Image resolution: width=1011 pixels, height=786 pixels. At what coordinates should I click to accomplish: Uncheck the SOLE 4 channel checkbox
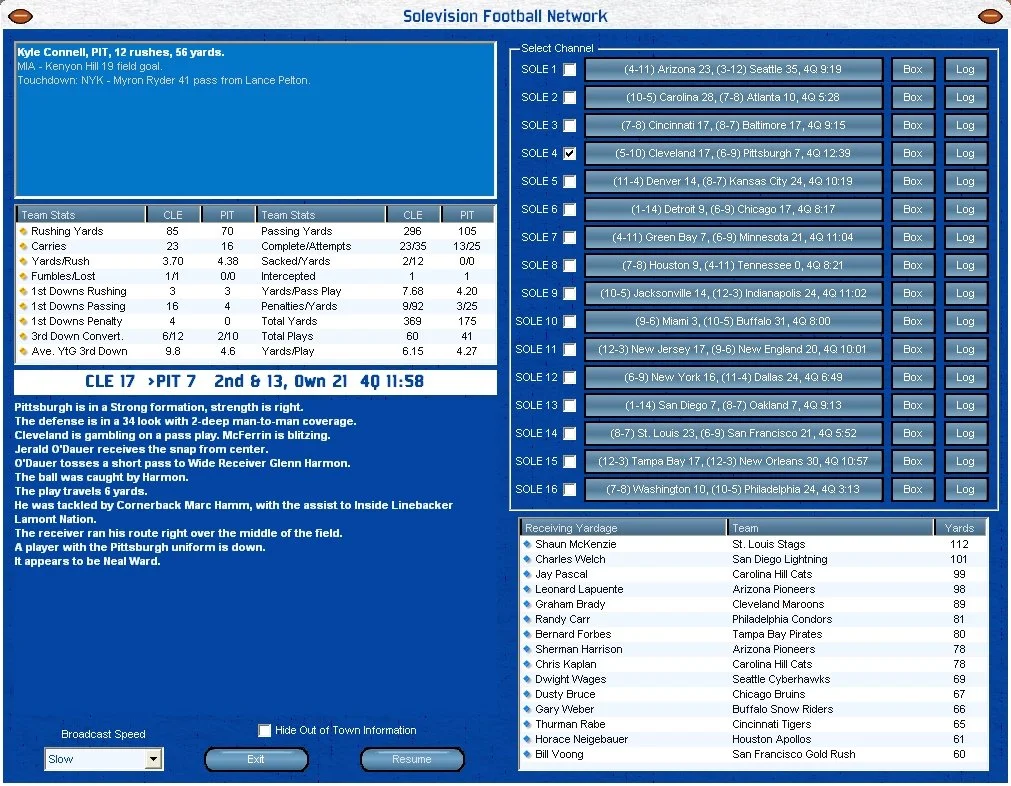click(571, 153)
